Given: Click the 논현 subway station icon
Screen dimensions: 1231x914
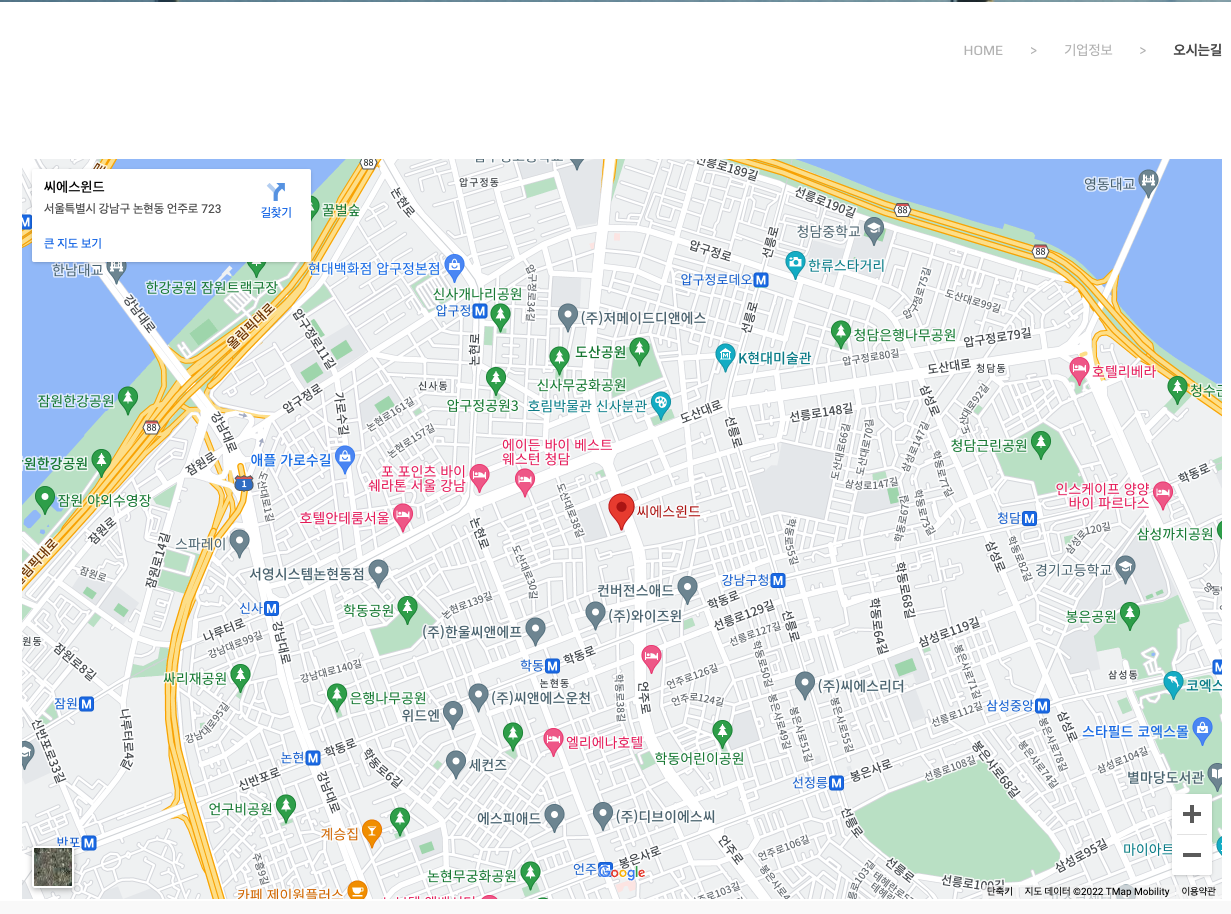Looking at the screenshot, I should [314, 758].
